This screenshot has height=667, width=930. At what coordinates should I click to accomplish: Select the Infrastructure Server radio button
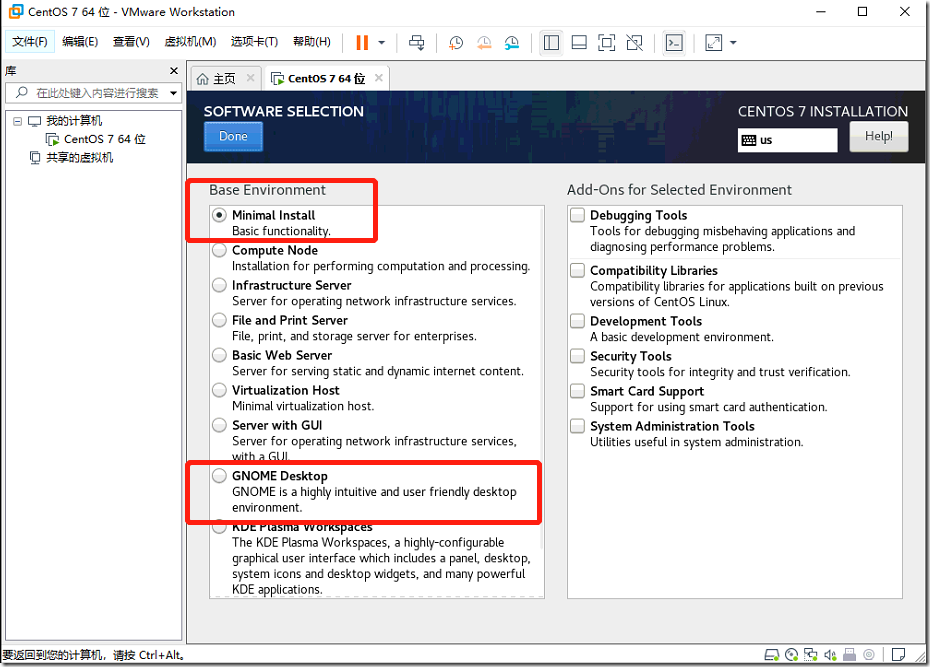point(219,285)
